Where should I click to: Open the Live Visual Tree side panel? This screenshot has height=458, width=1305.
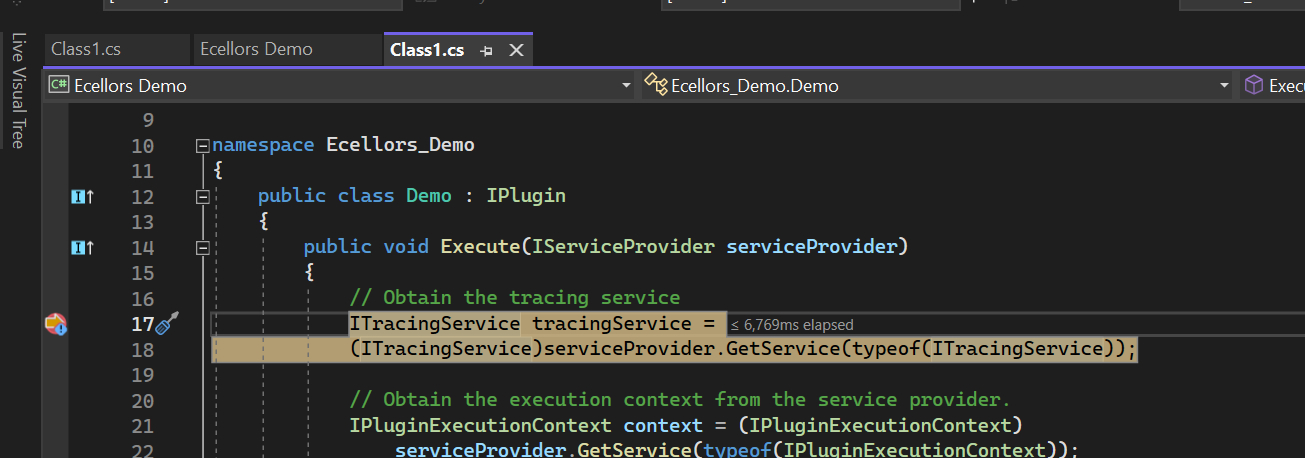tap(18, 90)
